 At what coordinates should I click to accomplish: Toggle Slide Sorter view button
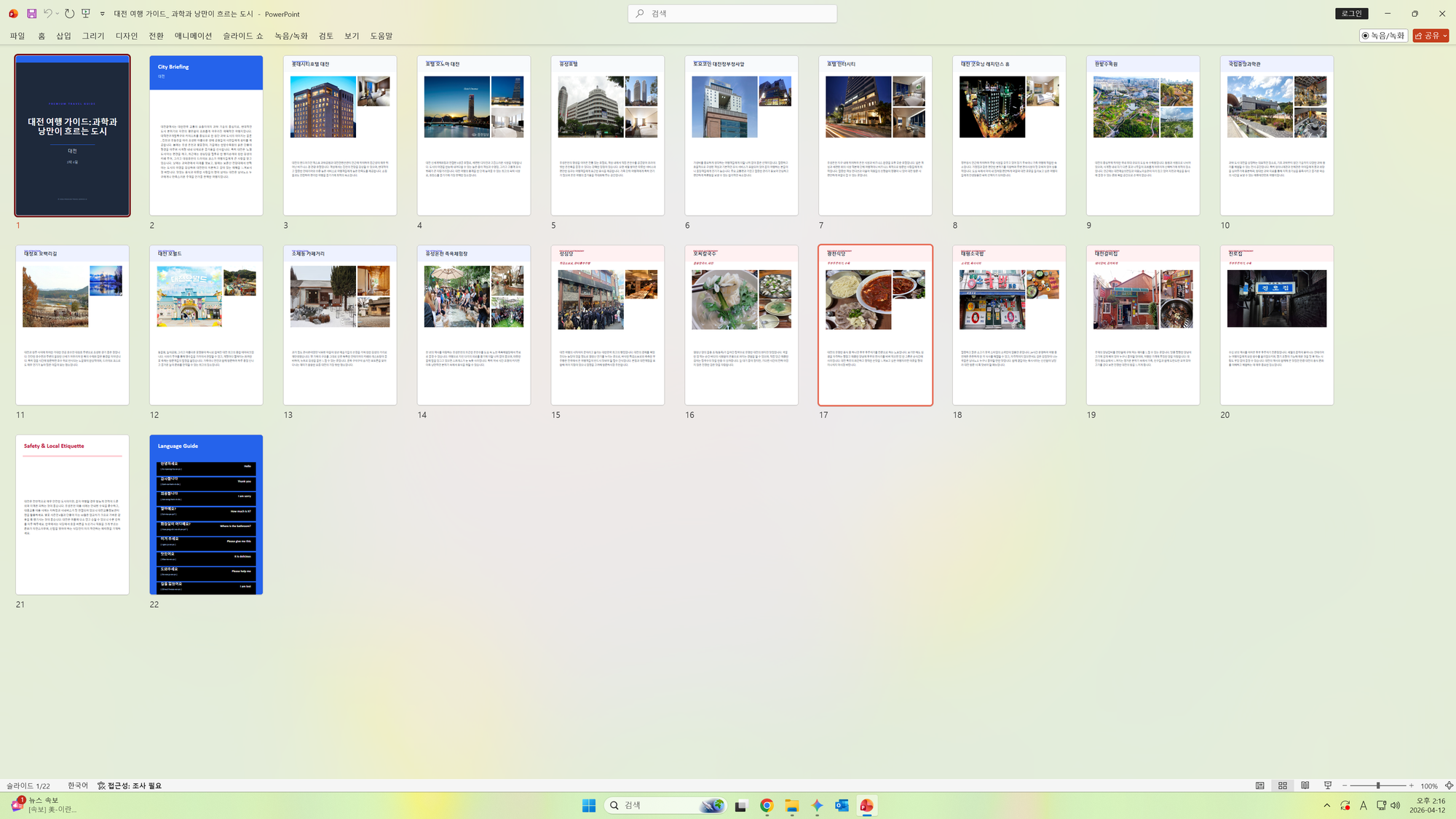click(1283, 786)
